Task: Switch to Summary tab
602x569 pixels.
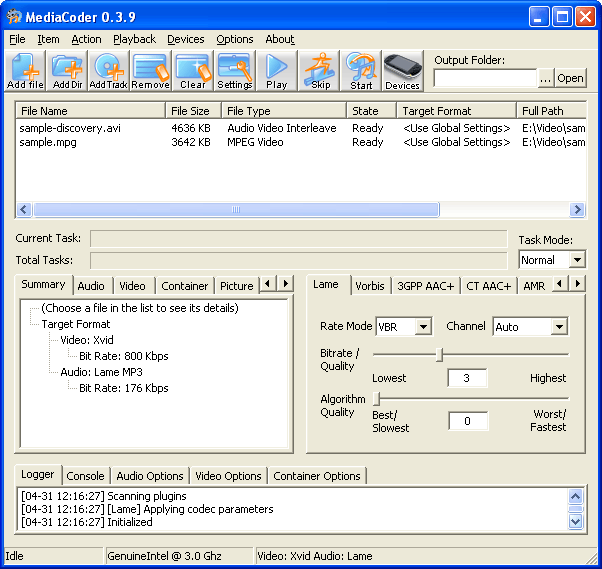Action: (x=43, y=284)
